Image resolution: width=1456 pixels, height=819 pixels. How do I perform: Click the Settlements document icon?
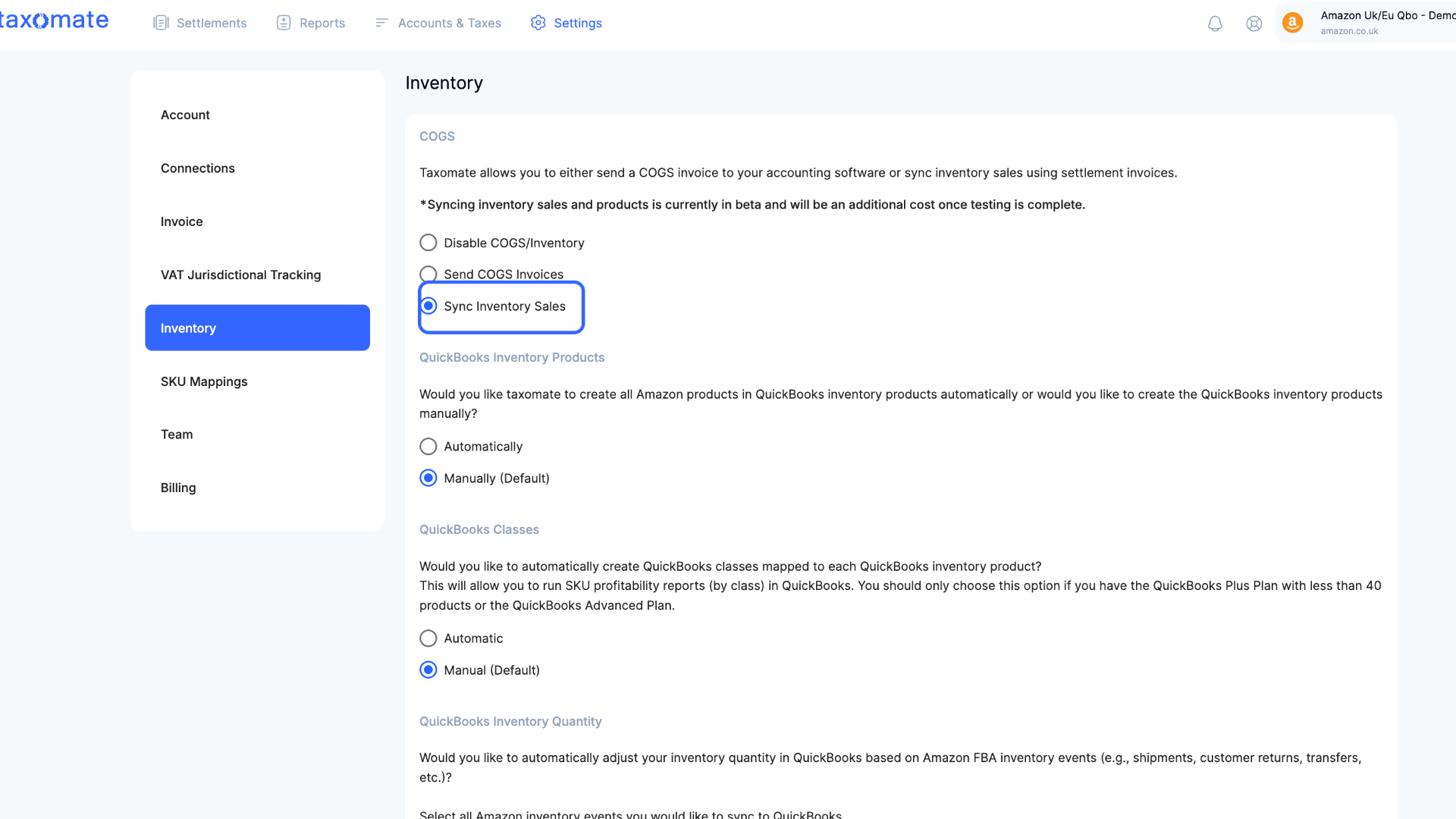[x=161, y=23]
